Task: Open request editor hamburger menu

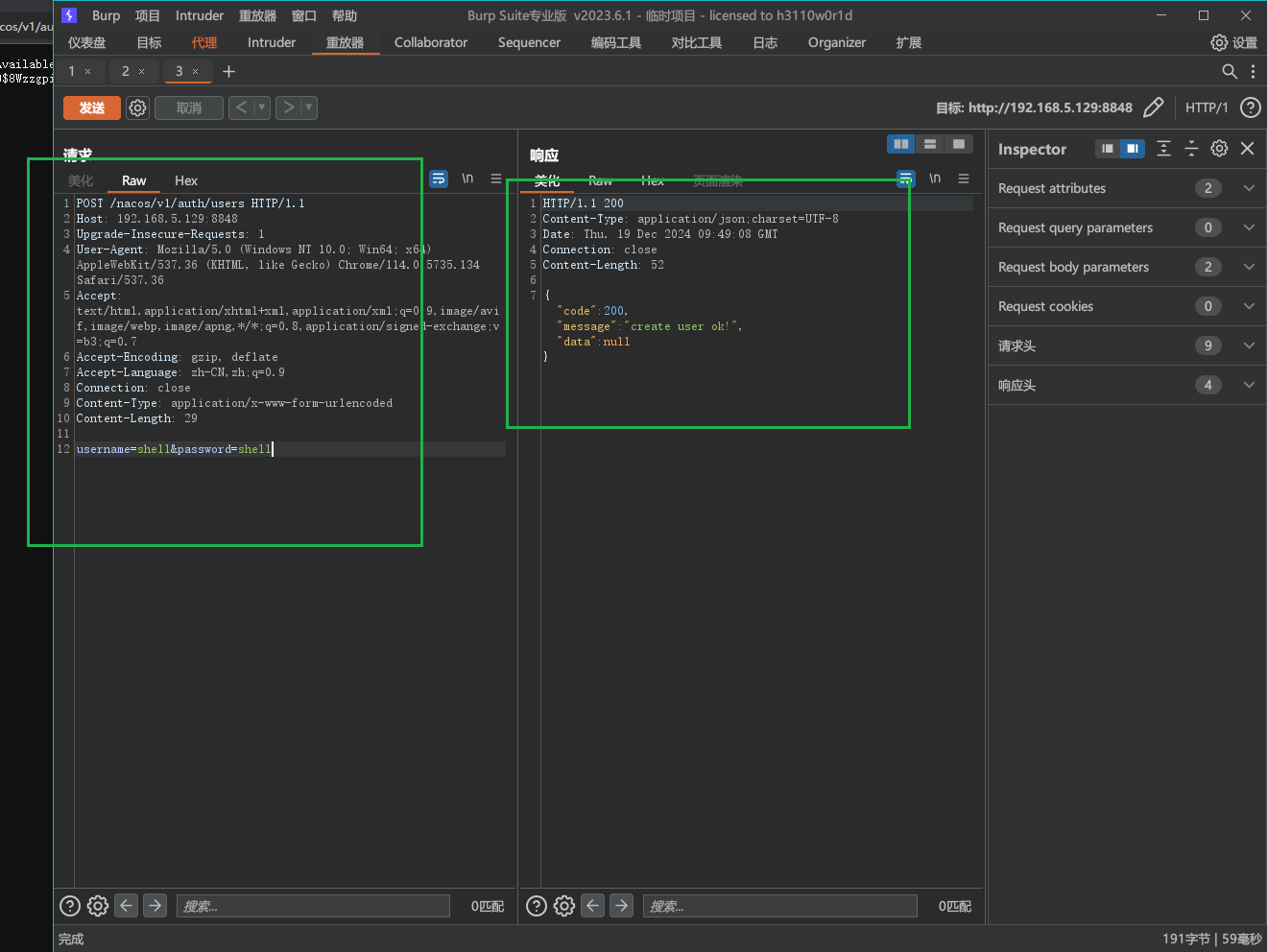Action: point(496,178)
